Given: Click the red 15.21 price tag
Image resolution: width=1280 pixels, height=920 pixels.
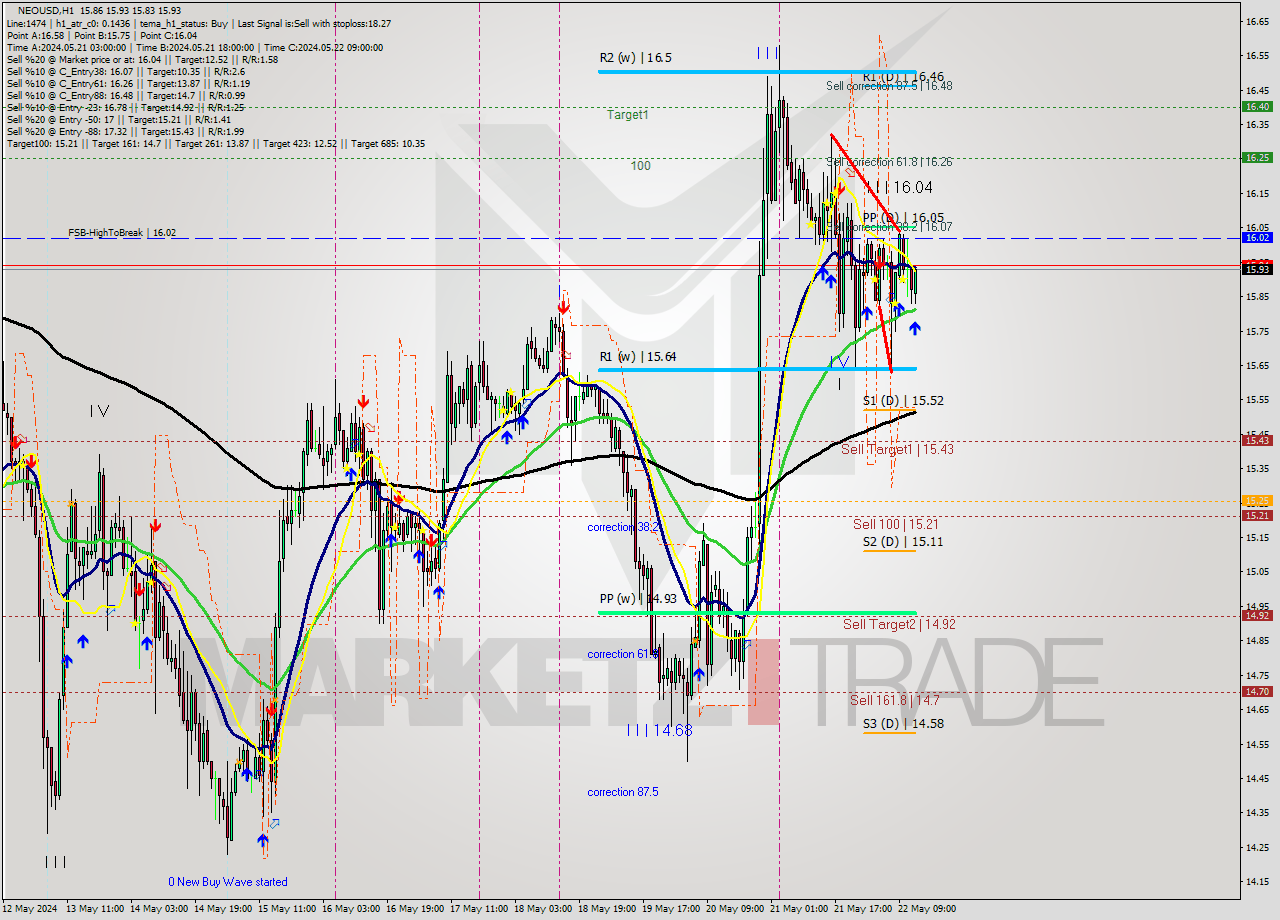Looking at the screenshot, I should (1257, 515).
